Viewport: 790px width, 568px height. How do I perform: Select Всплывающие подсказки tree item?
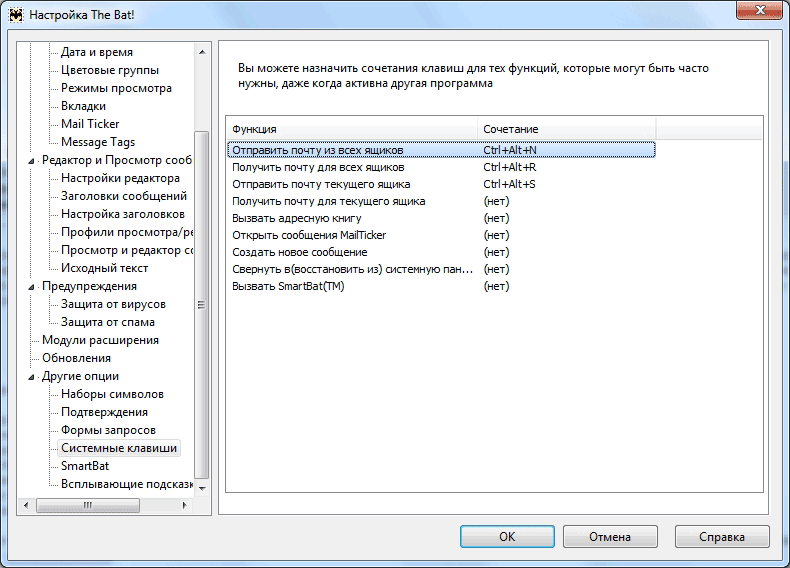(126, 484)
